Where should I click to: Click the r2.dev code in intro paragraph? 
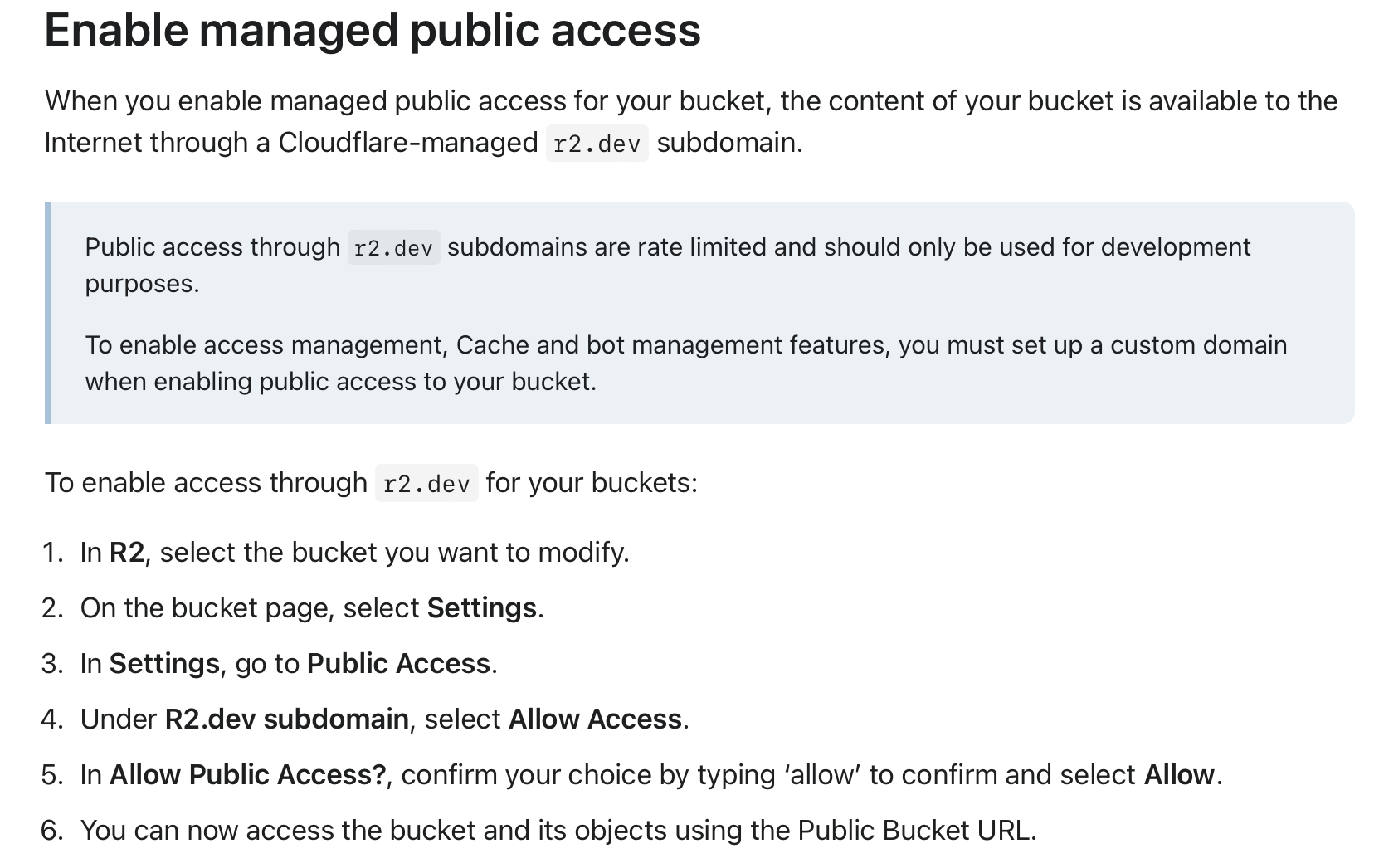pos(597,144)
